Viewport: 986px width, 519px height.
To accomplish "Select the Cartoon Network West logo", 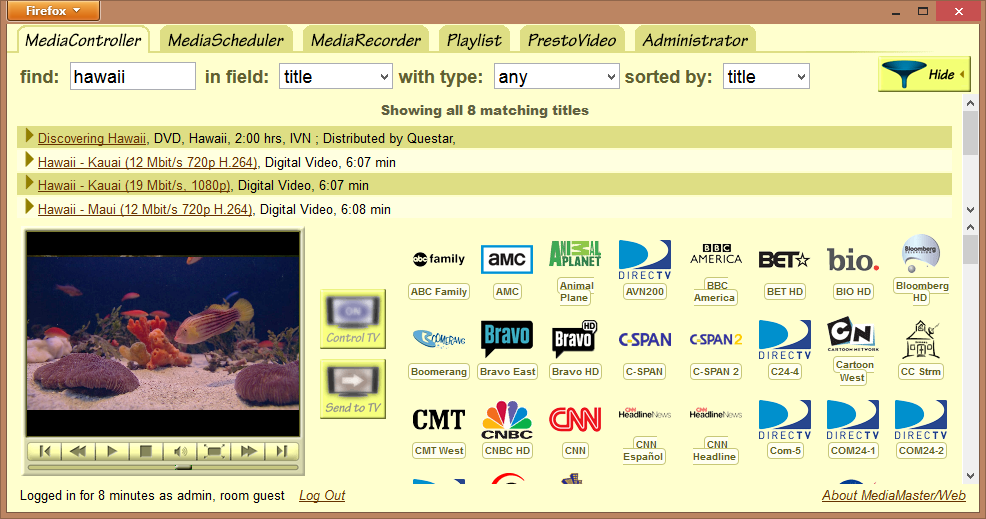I will tap(853, 334).
